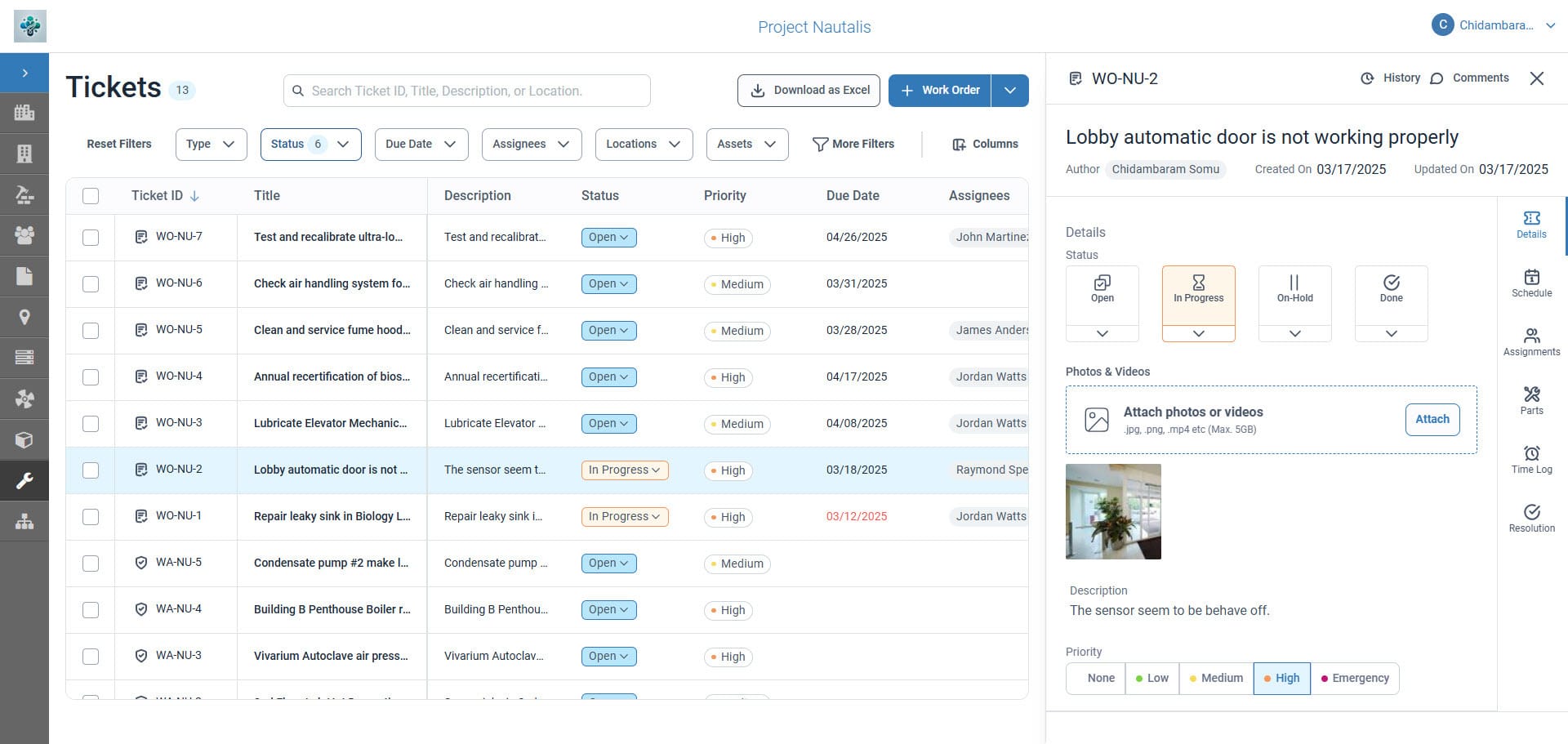
Task: Switch to the Assignments tab
Action: 1531,341
